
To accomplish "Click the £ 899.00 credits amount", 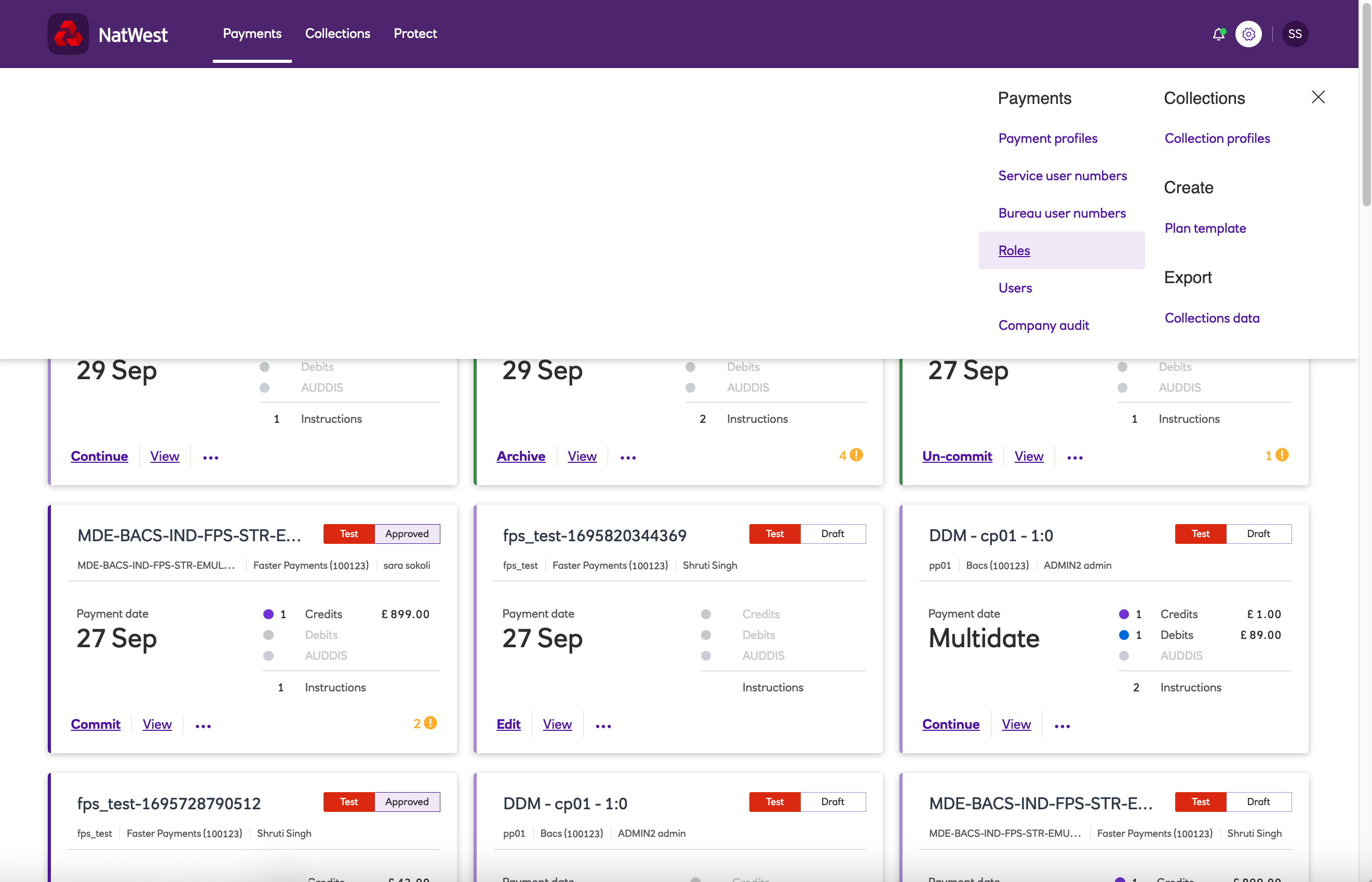I will tap(406, 614).
